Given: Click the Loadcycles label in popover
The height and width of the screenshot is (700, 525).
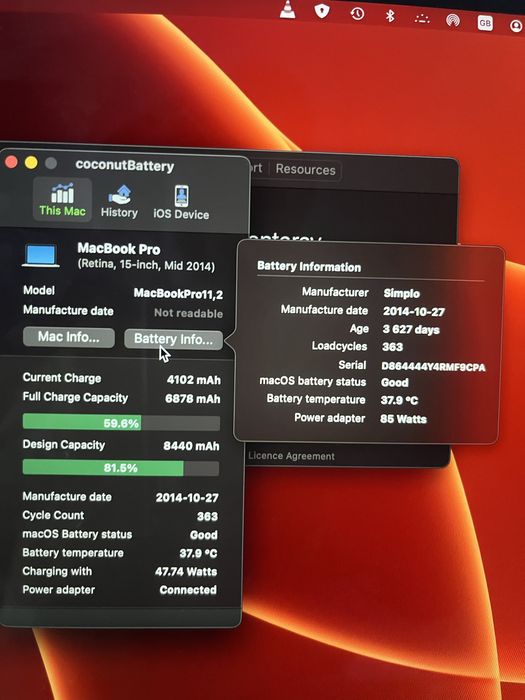Looking at the screenshot, I should [x=339, y=346].
